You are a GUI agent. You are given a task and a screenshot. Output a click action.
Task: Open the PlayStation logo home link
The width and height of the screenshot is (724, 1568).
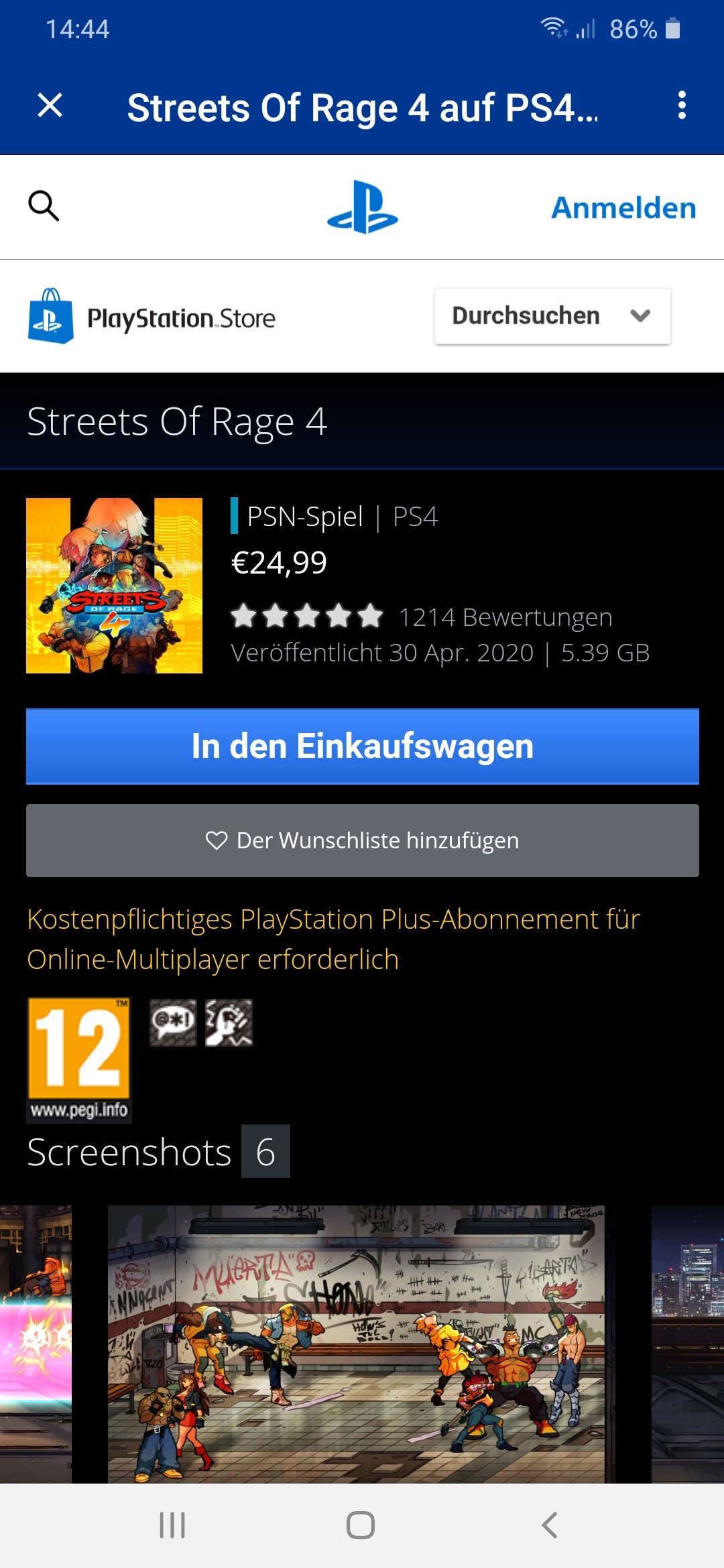coord(362,207)
